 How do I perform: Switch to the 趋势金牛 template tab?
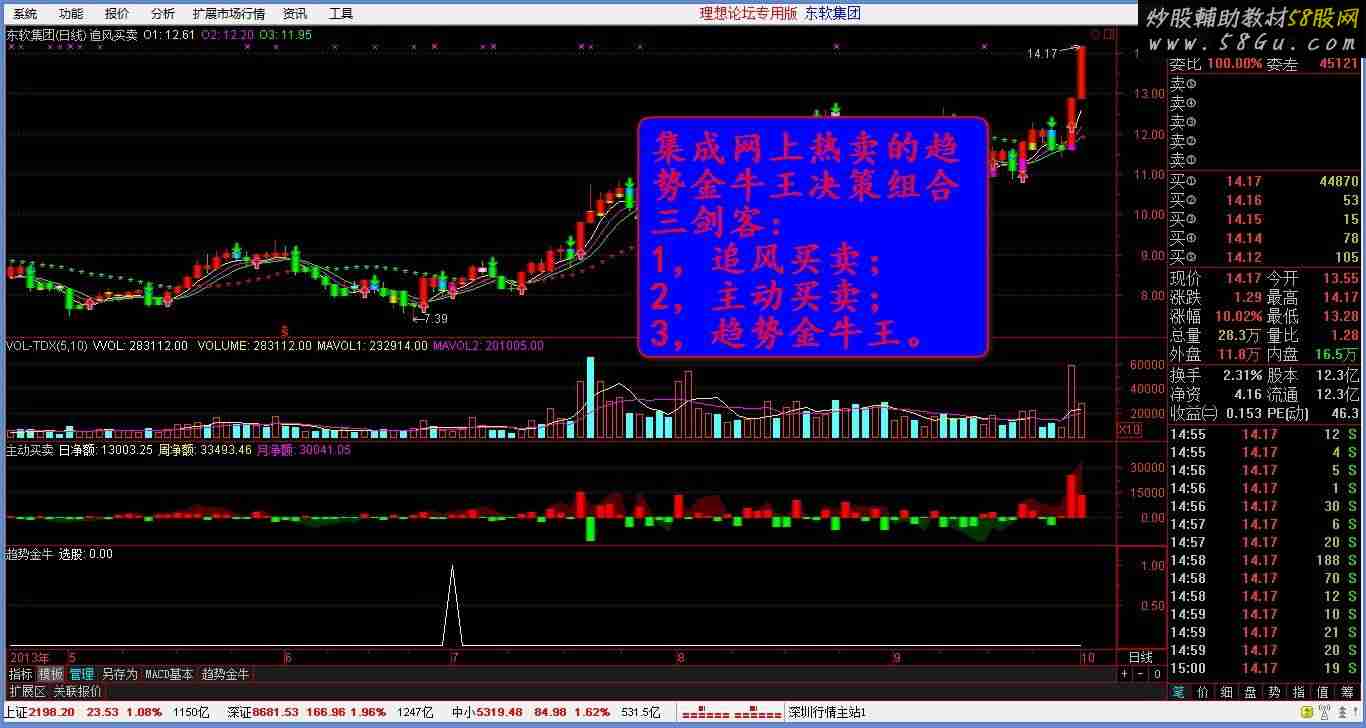[x=226, y=674]
